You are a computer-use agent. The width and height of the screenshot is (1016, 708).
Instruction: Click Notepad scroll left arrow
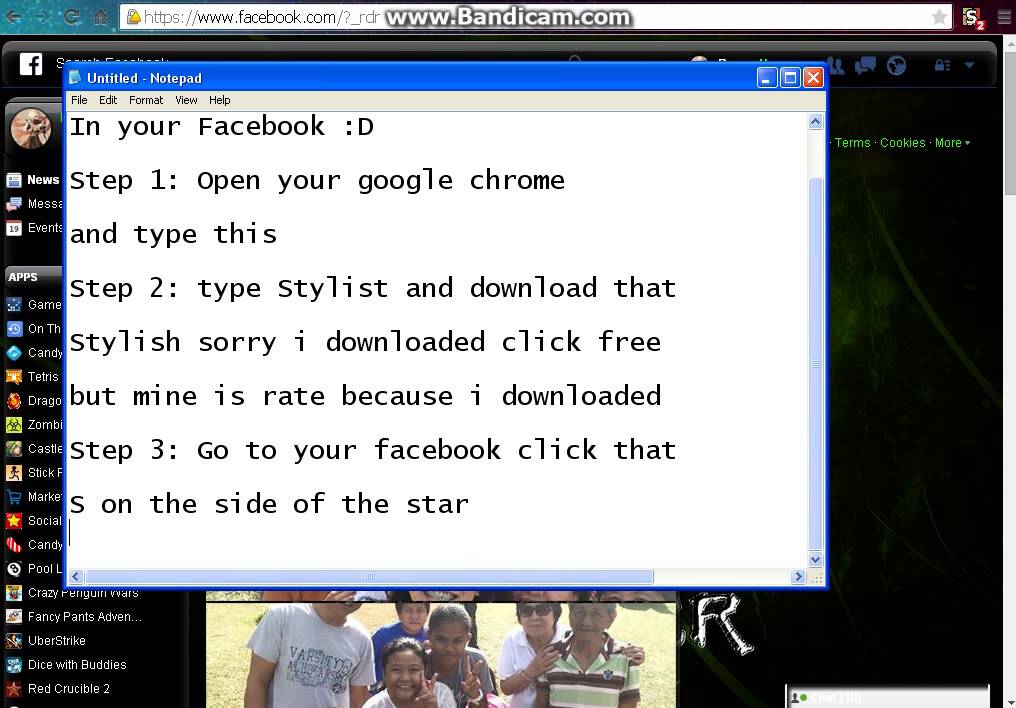pyautogui.click(x=76, y=577)
